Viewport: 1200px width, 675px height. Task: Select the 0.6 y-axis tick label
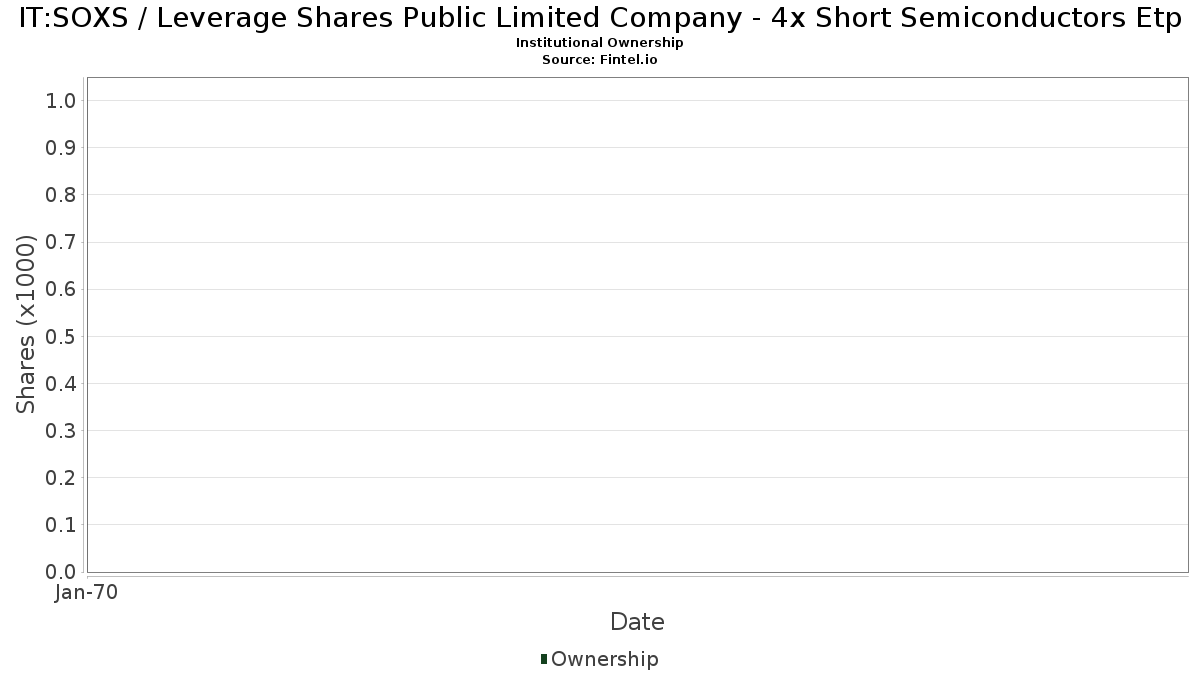61,289
